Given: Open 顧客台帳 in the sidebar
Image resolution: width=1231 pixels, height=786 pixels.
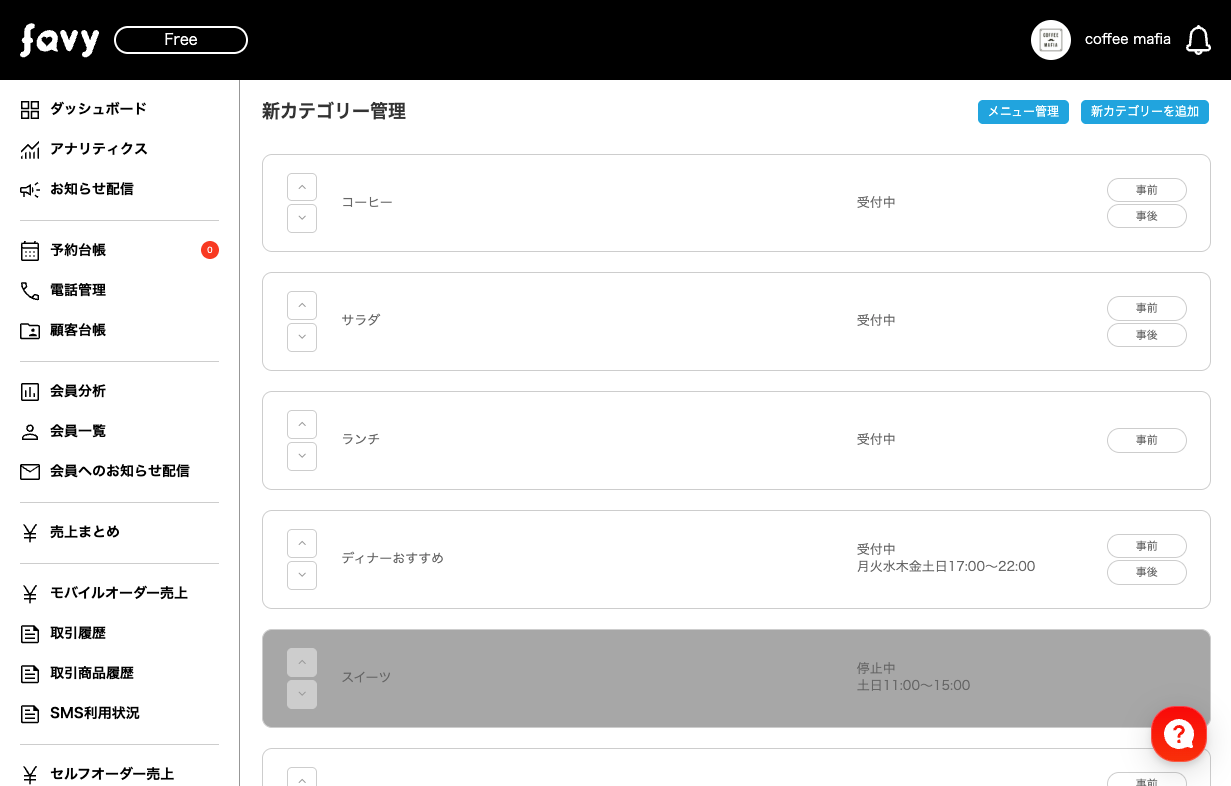Looking at the screenshot, I should click(x=78, y=330).
